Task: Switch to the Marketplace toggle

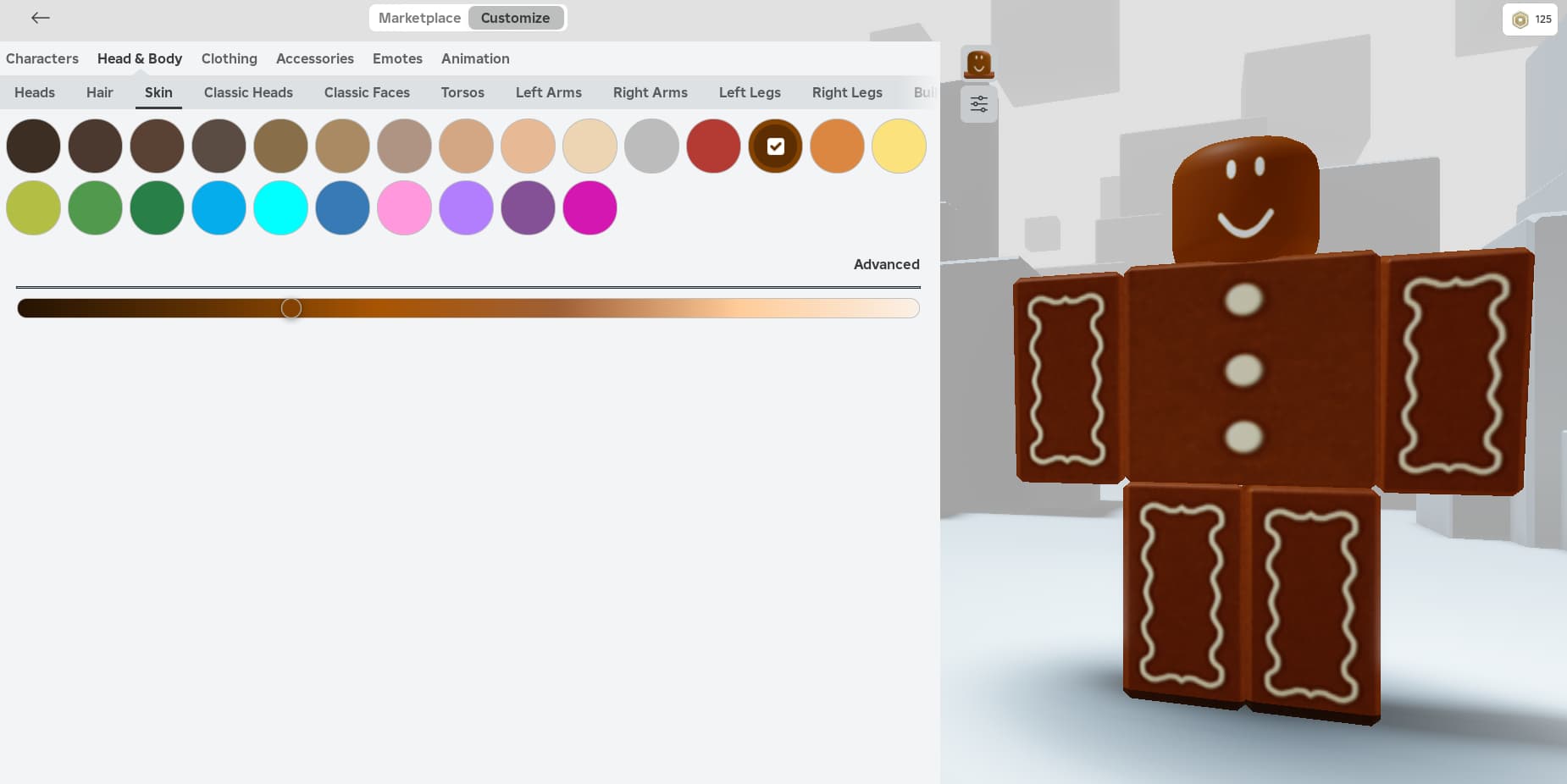Action: 419,17
